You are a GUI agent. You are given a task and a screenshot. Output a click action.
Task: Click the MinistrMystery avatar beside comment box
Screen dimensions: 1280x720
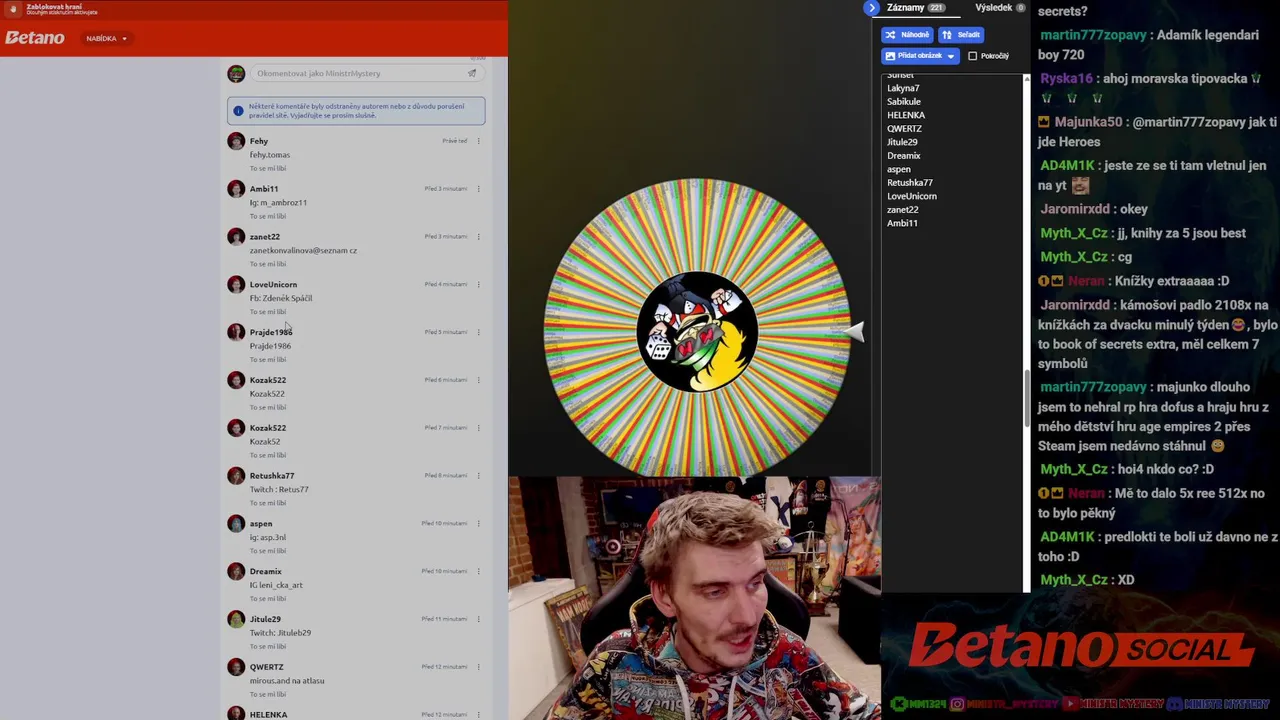pos(236,73)
